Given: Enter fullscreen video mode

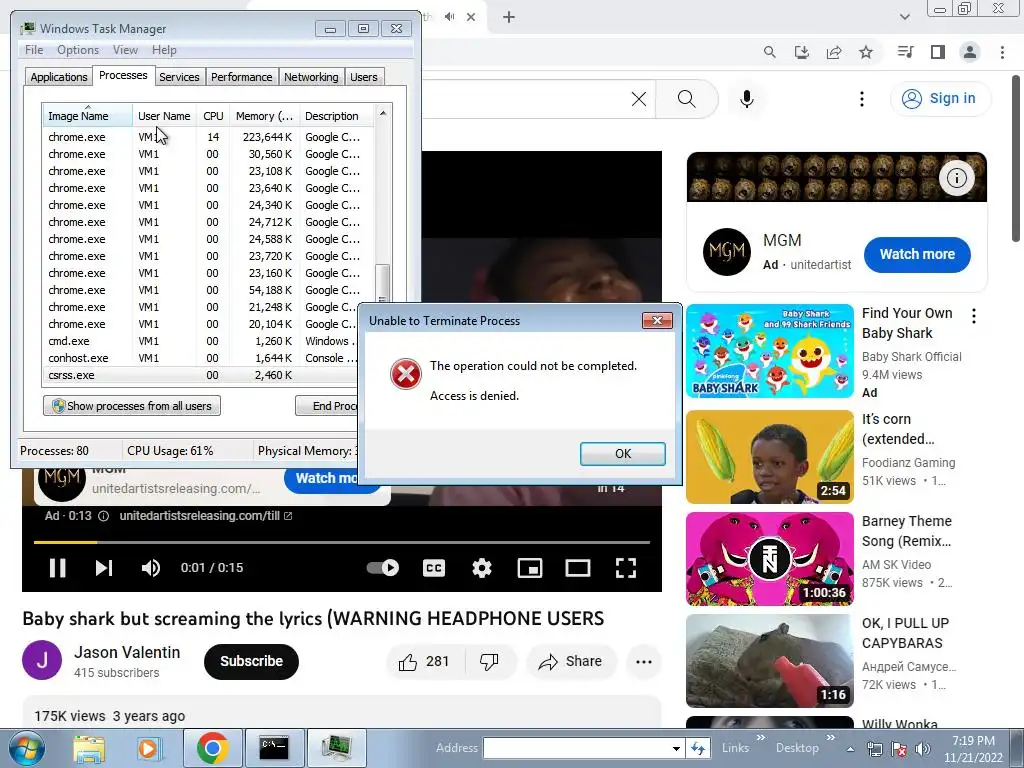Looking at the screenshot, I should click(626, 568).
